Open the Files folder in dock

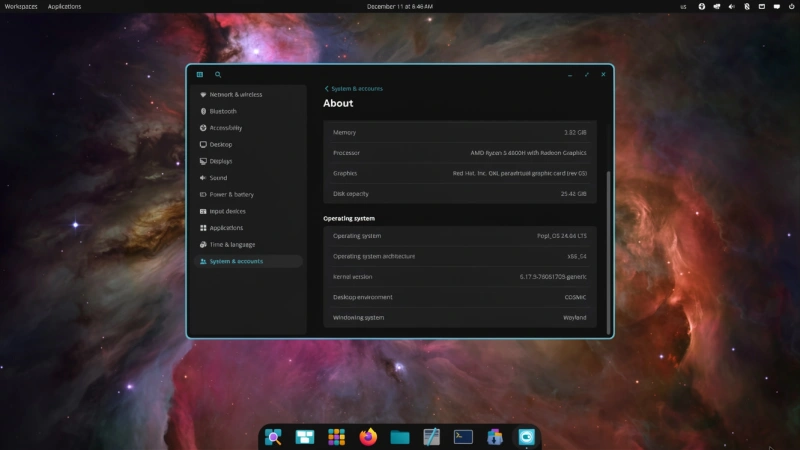(x=399, y=437)
